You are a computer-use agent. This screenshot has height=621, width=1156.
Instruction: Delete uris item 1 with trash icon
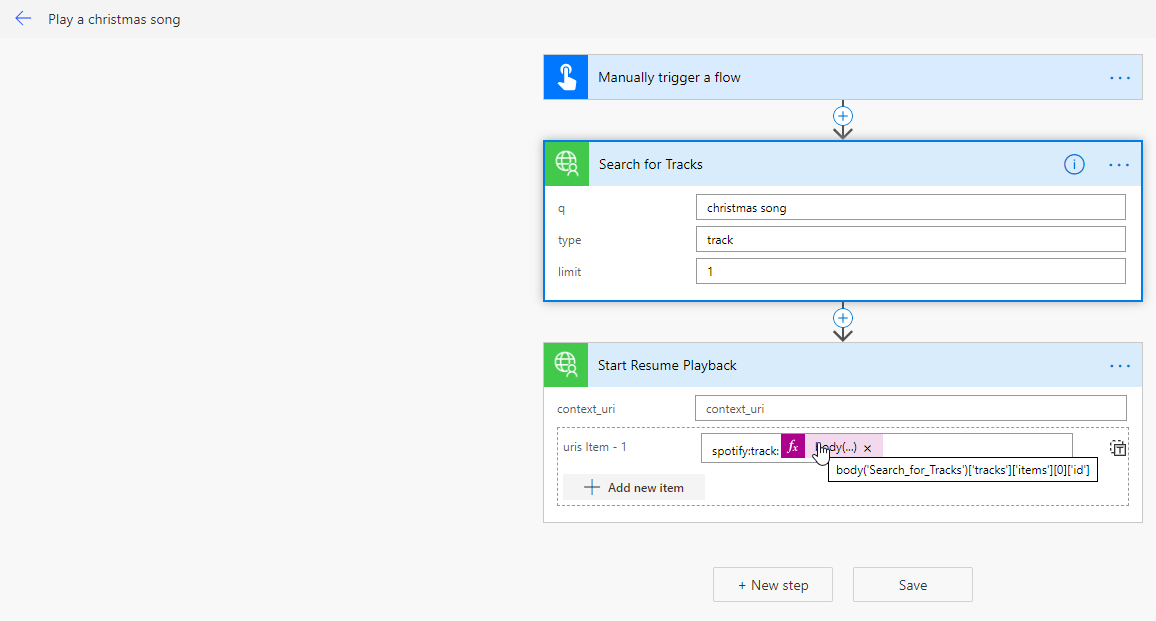click(1118, 449)
